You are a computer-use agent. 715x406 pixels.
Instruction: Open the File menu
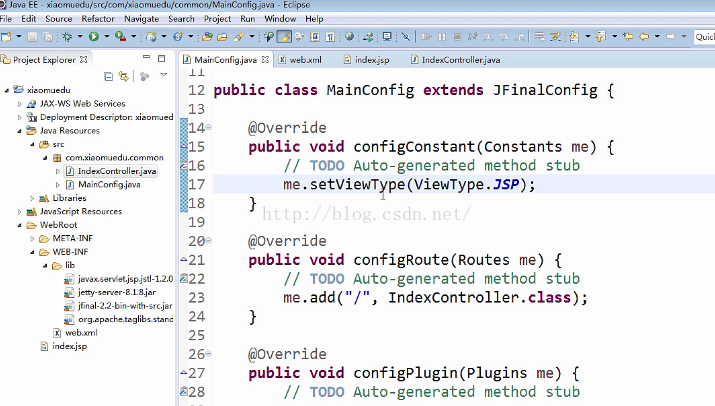point(6,19)
